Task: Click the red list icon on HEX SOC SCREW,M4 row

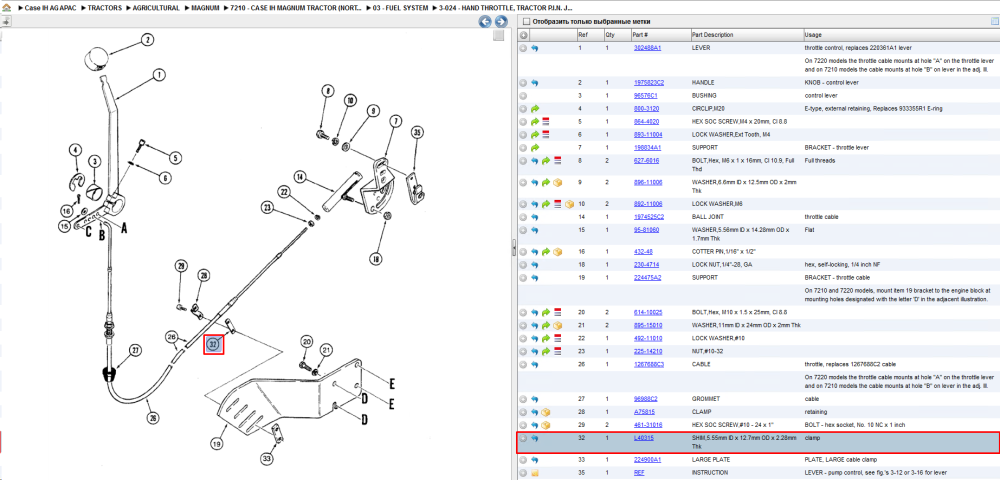Action: tap(546, 121)
